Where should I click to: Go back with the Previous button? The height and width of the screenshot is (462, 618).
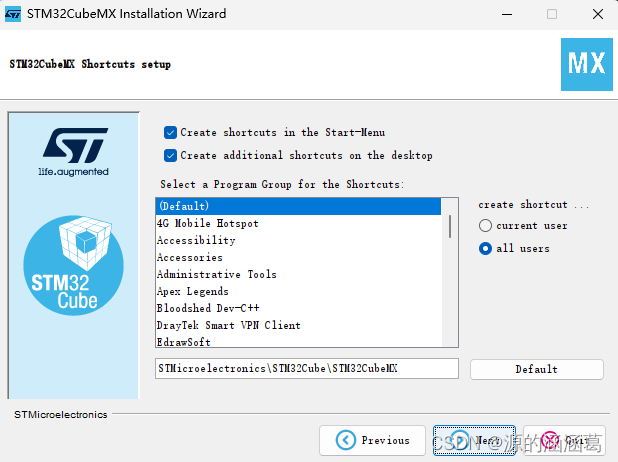[x=372, y=440]
